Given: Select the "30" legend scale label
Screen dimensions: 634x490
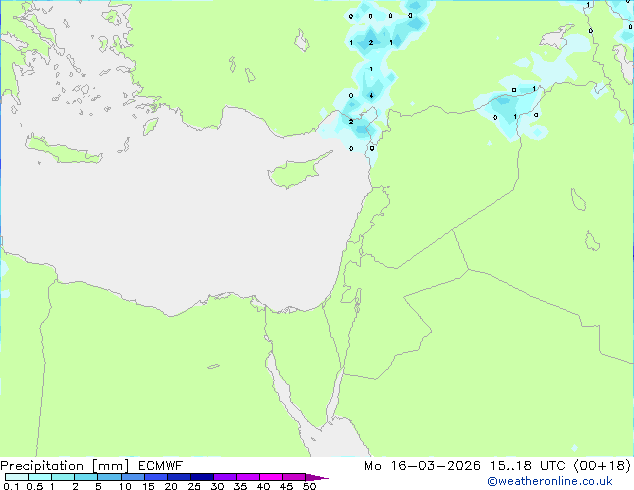Looking at the screenshot, I should [217, 486].
